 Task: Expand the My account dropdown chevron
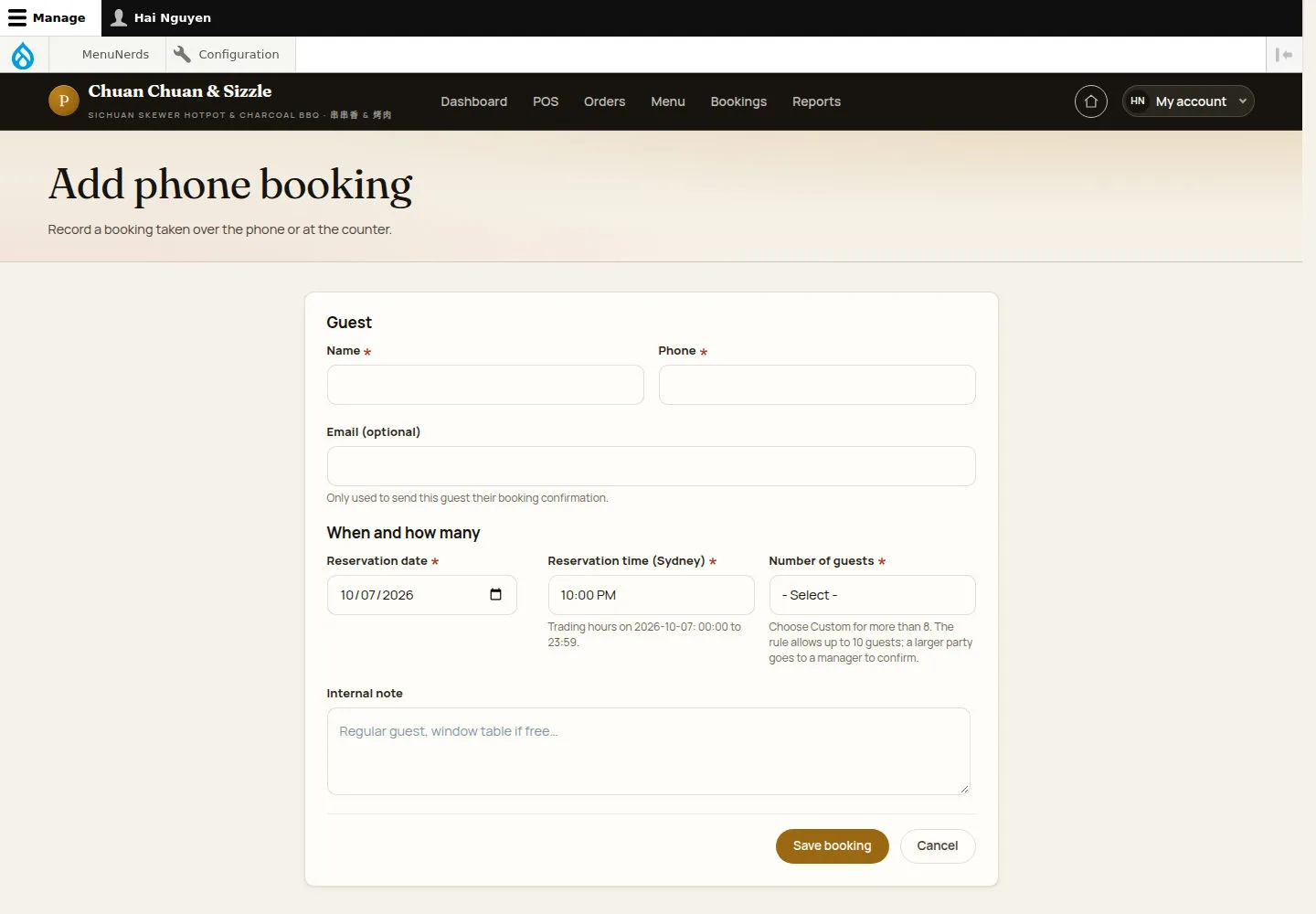(1243, 101)
